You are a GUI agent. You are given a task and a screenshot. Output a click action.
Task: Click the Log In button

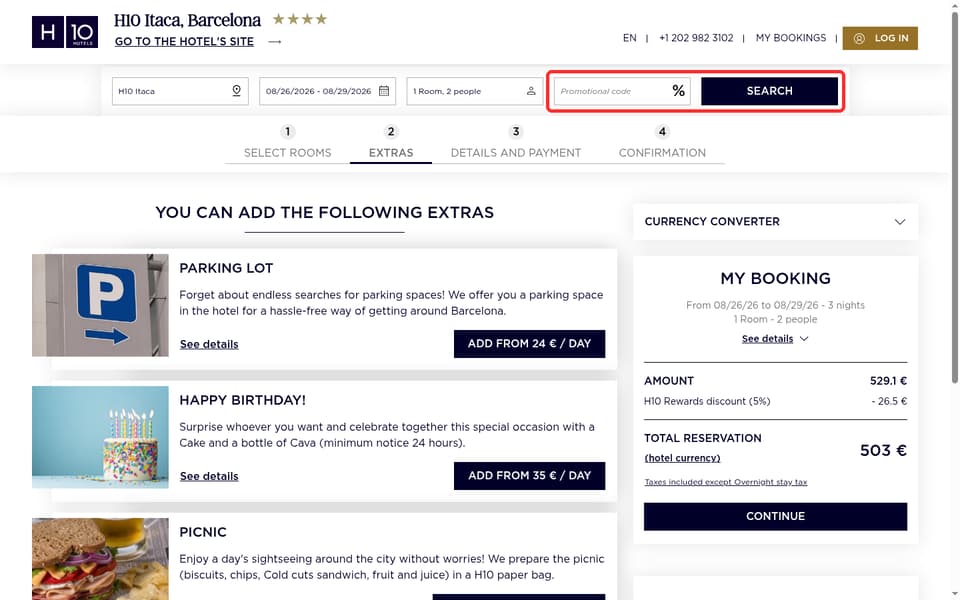pyautogui.click(x=880, y=38)
